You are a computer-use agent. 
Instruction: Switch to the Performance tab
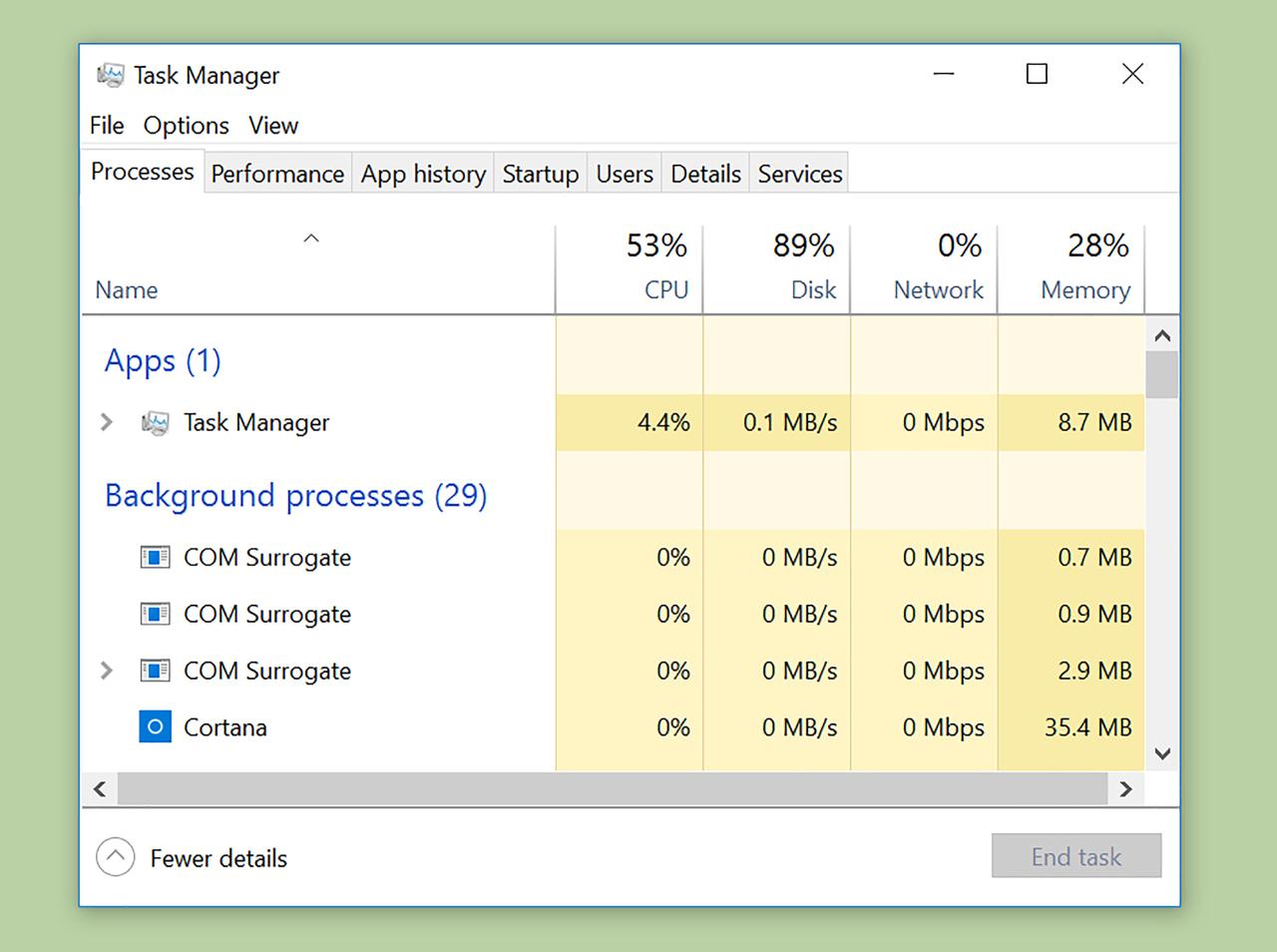[277, 173]
